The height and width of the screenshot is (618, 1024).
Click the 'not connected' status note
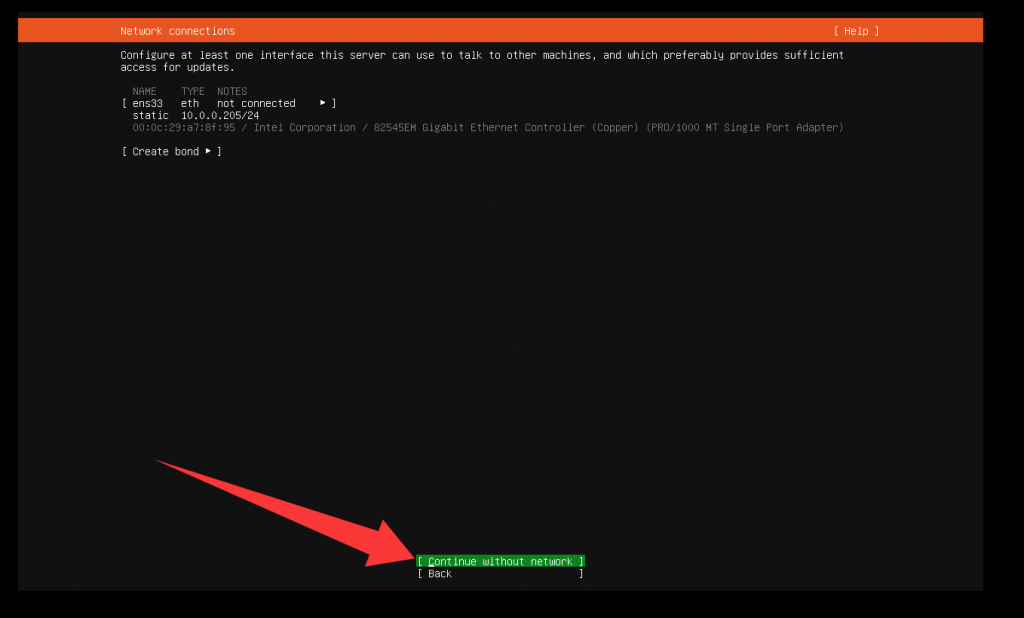256,103
